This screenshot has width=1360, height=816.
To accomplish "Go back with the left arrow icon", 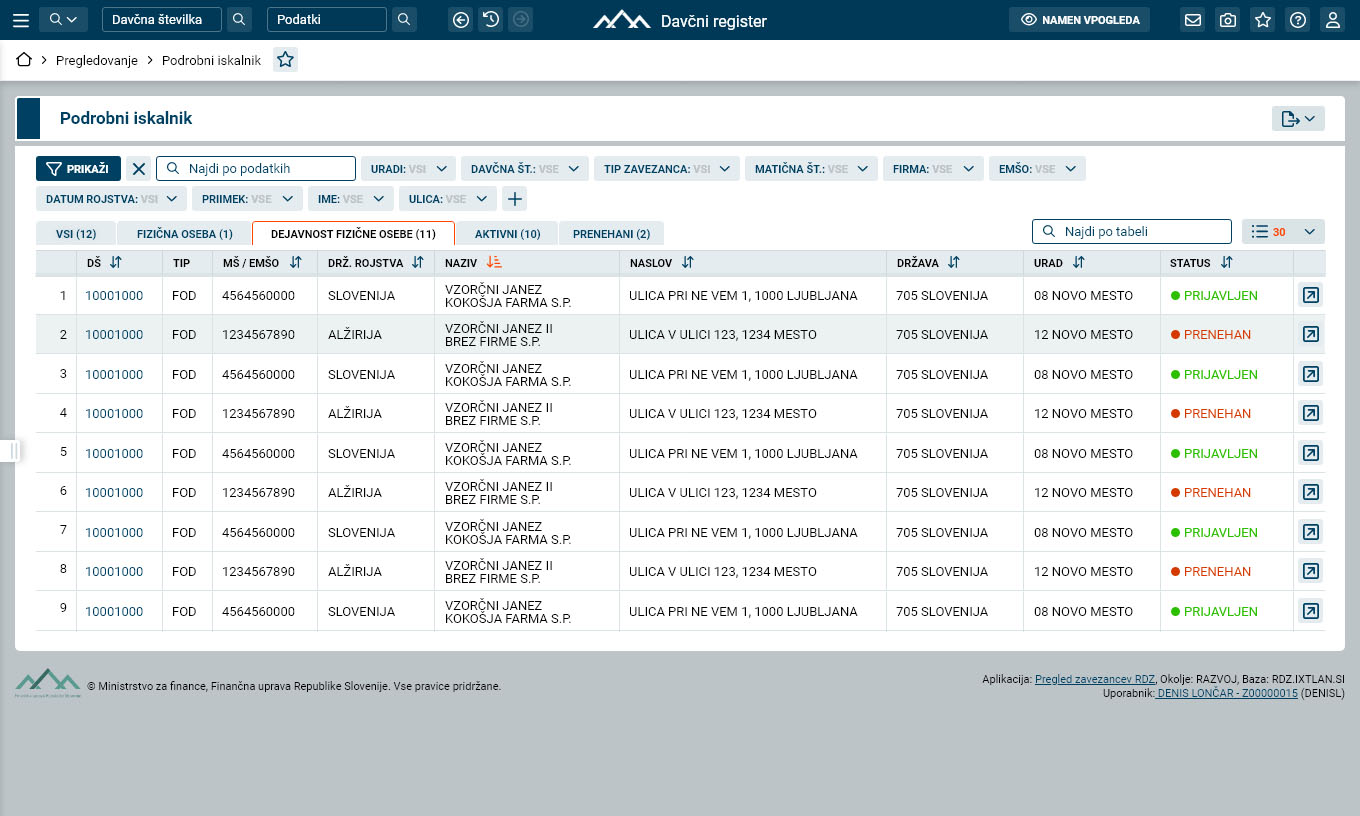I will [460, 20].
